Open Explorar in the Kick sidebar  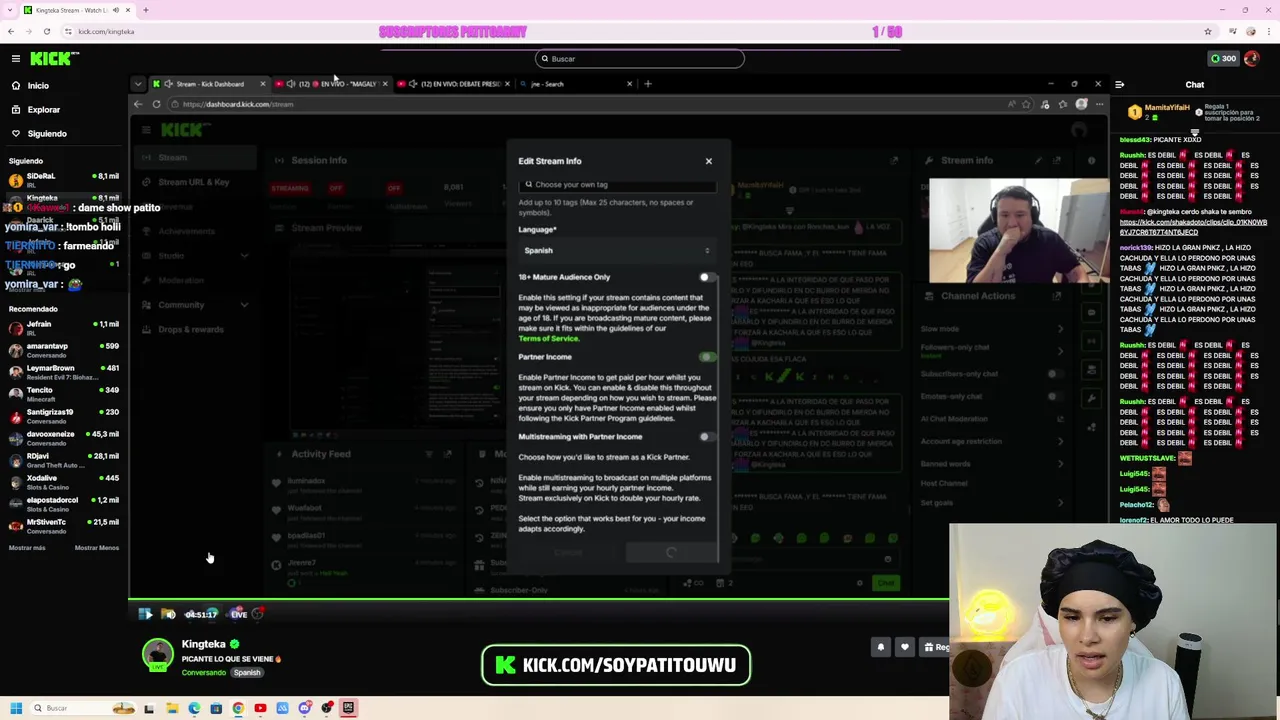43,110
